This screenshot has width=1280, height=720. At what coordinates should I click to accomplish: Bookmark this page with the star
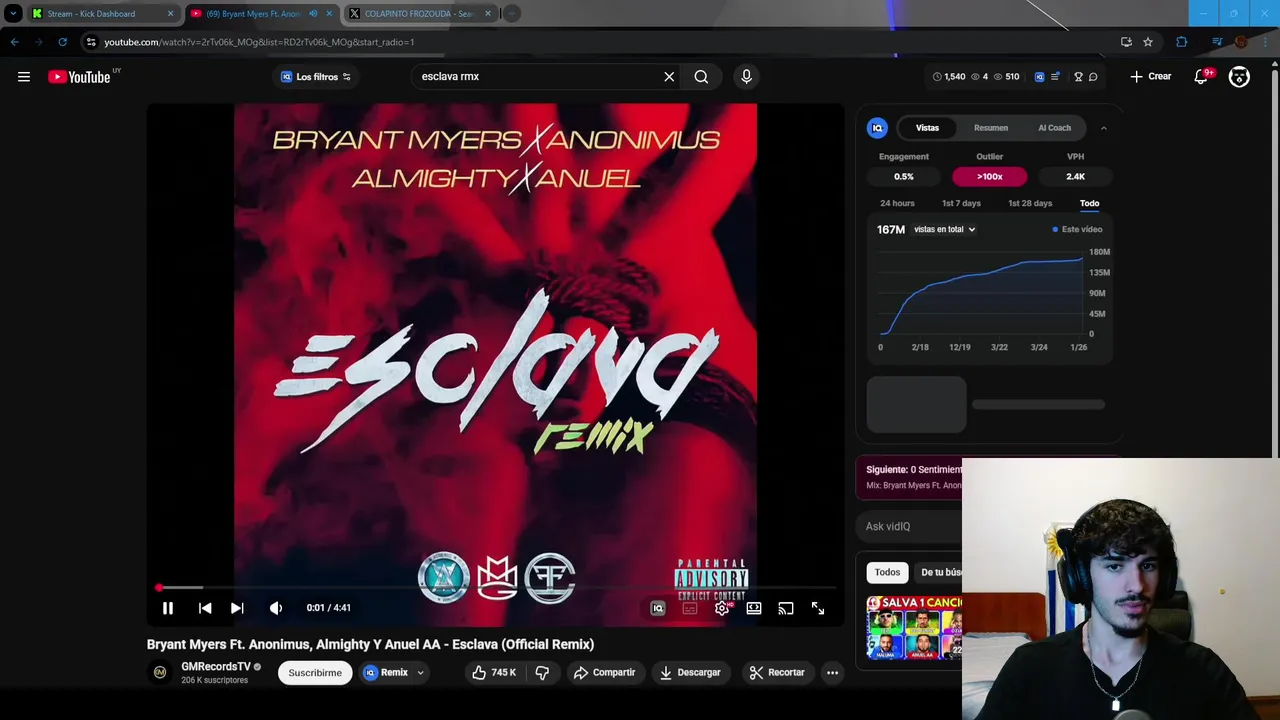click(1148, 42)
